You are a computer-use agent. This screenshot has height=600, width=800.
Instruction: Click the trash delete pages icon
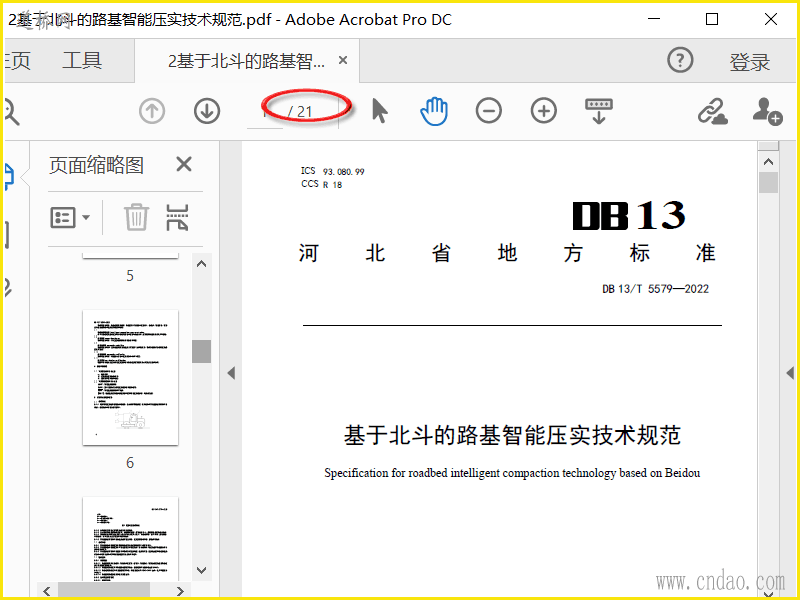(x=137, y=217)
